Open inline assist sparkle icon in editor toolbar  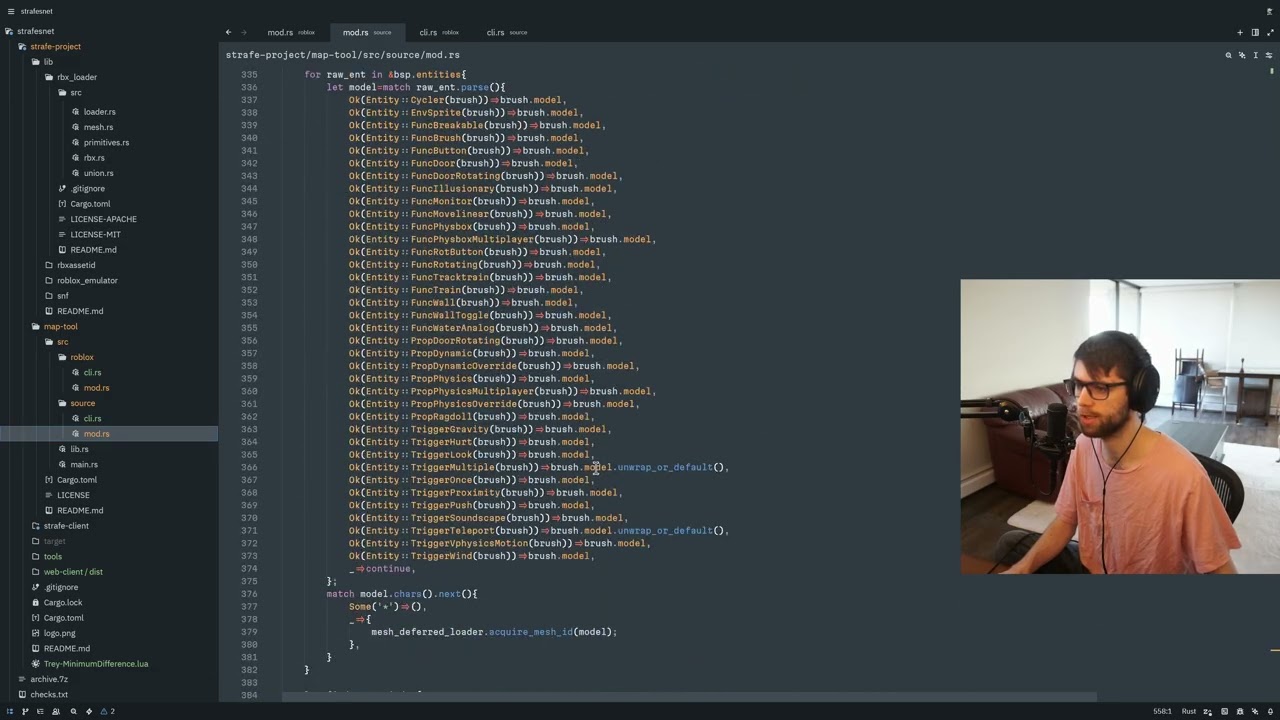tap(1242, 55)
